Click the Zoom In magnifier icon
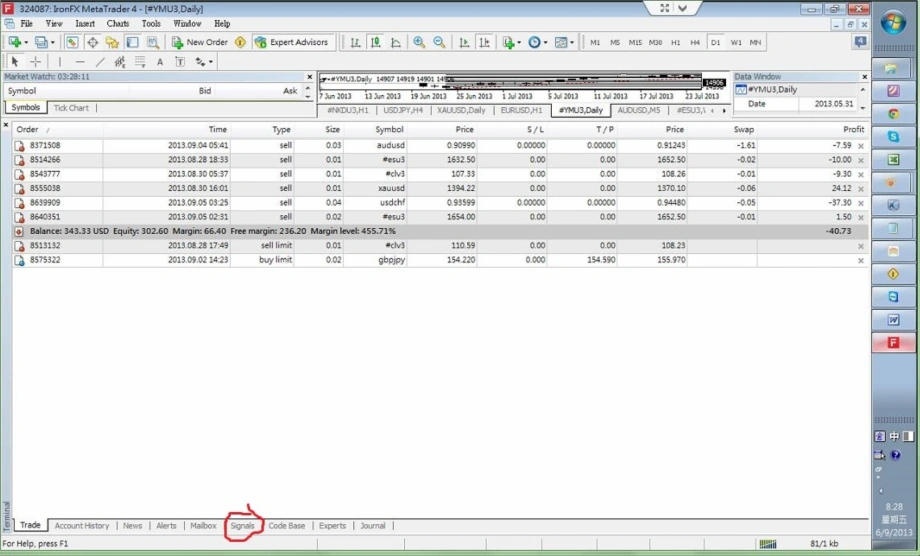 coord(419,43)
